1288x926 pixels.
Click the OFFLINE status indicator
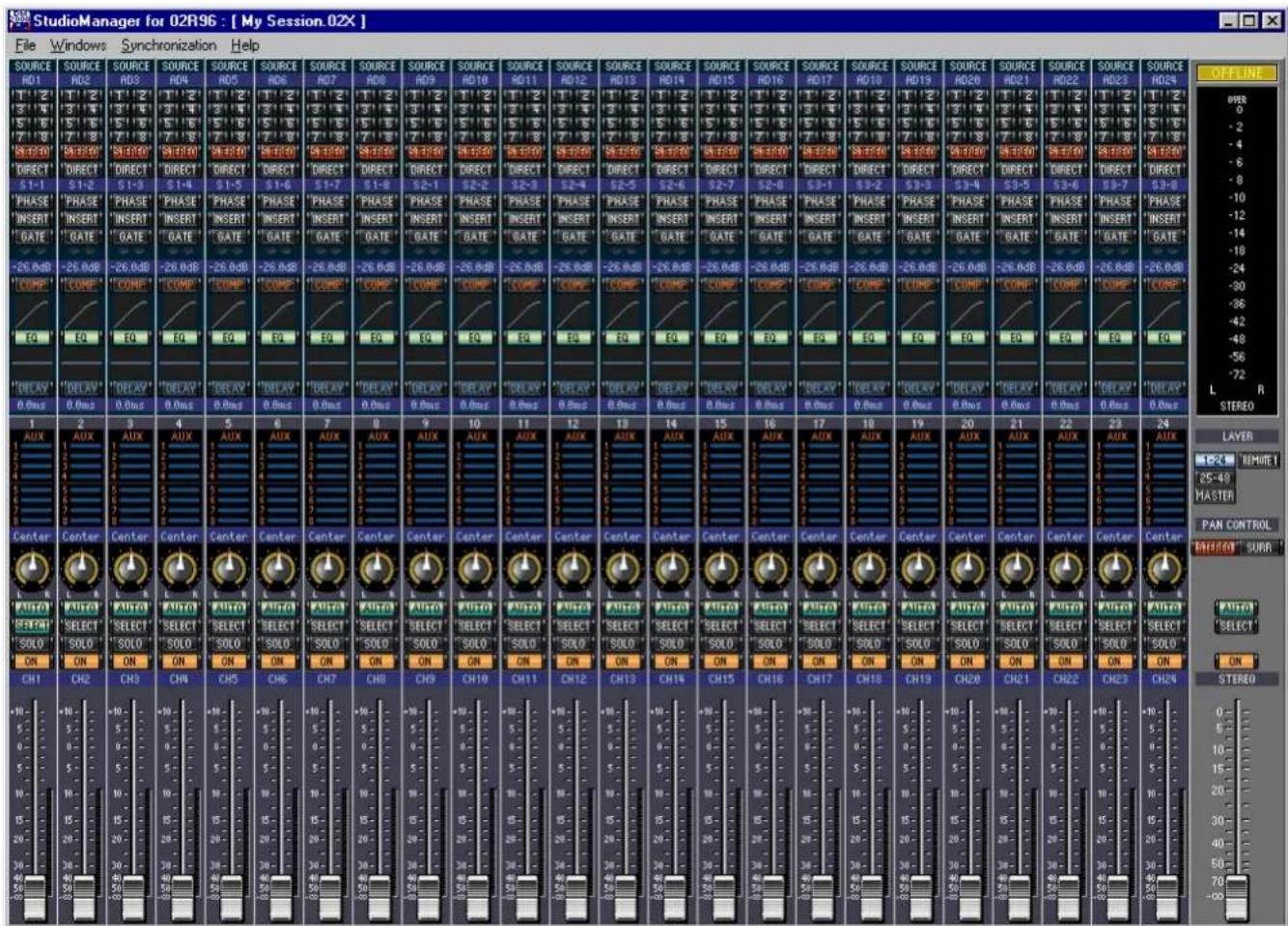(x=1237, y=72)
